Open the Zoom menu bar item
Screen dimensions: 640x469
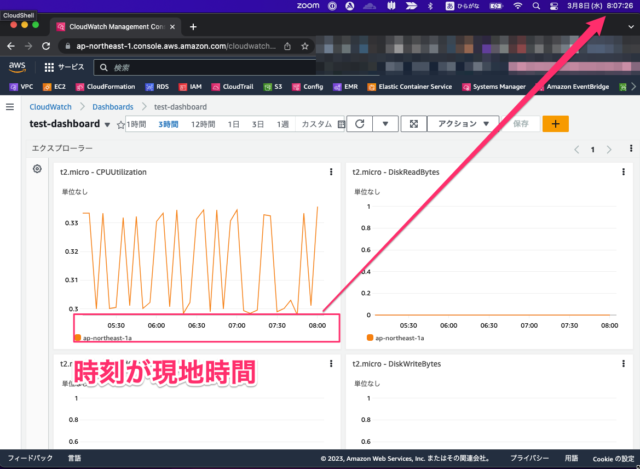(308, 6)
